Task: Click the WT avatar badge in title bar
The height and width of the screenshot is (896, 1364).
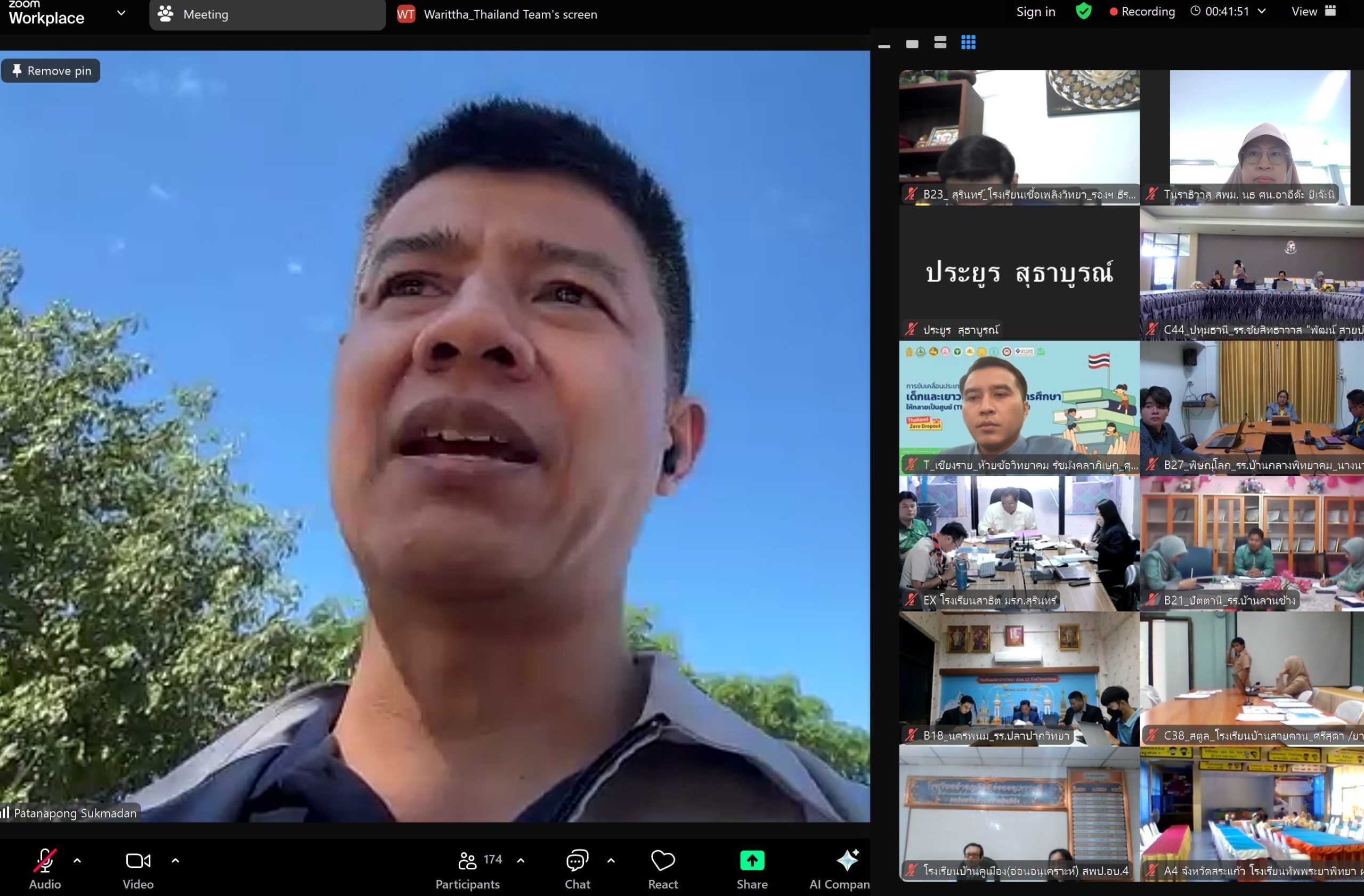Action: click(x=406, y=14)
